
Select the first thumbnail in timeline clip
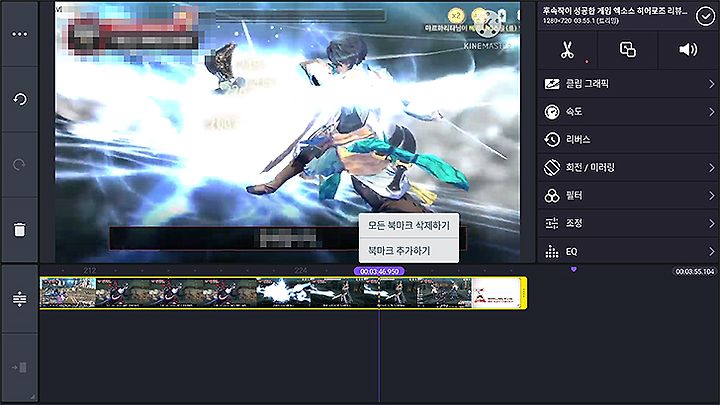click(68, 292)
